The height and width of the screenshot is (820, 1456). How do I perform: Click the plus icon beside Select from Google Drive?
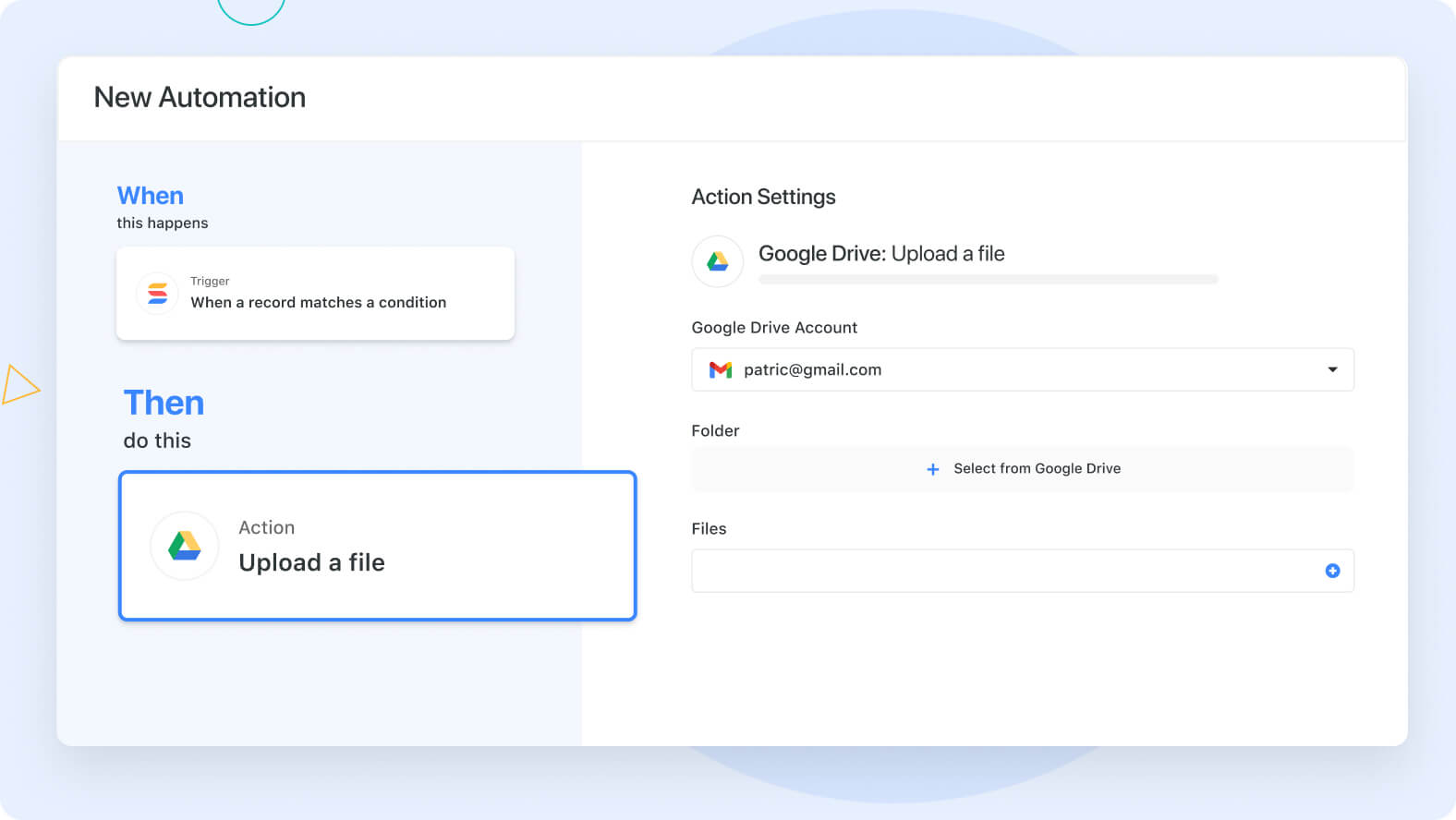933,469
